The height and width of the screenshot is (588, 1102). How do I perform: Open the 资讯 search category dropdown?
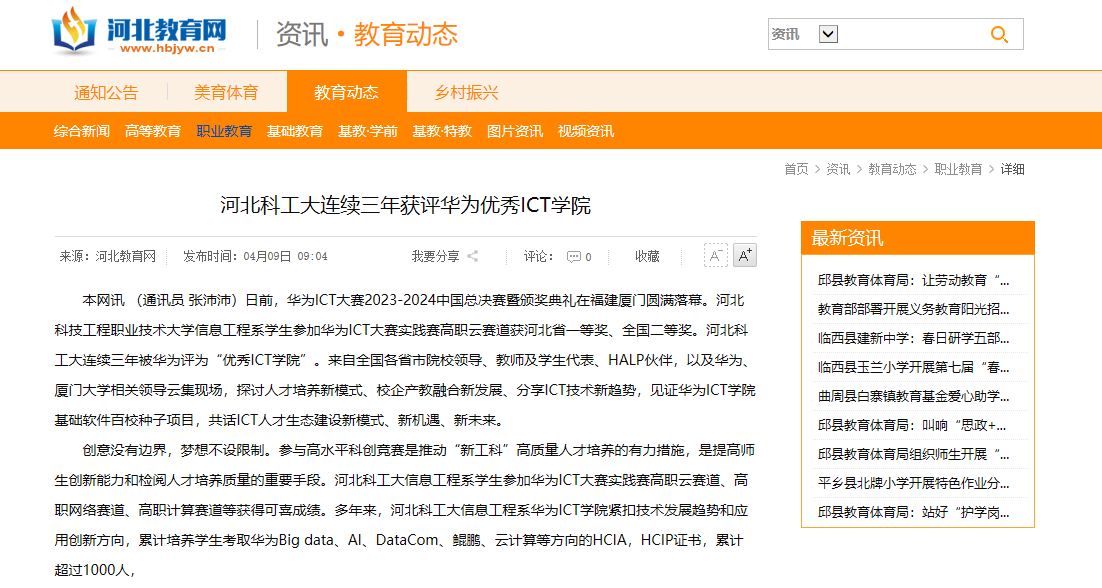coord(828,34)
